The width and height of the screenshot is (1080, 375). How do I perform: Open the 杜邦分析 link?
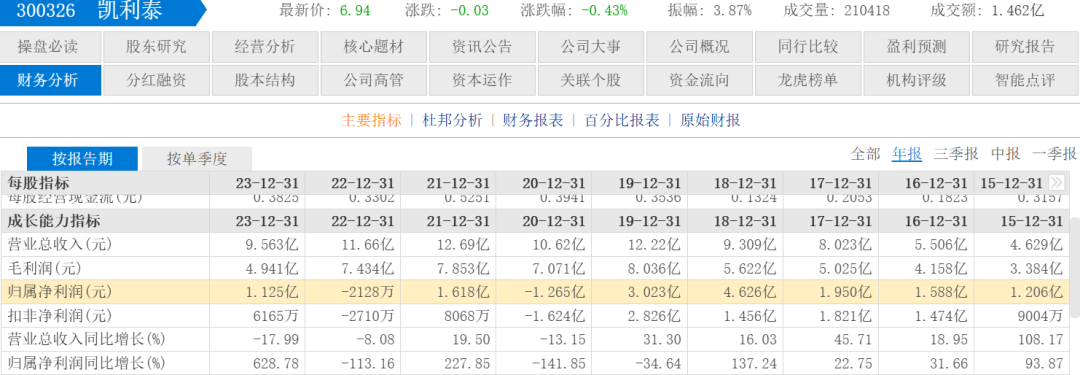[x=452, y=120]
